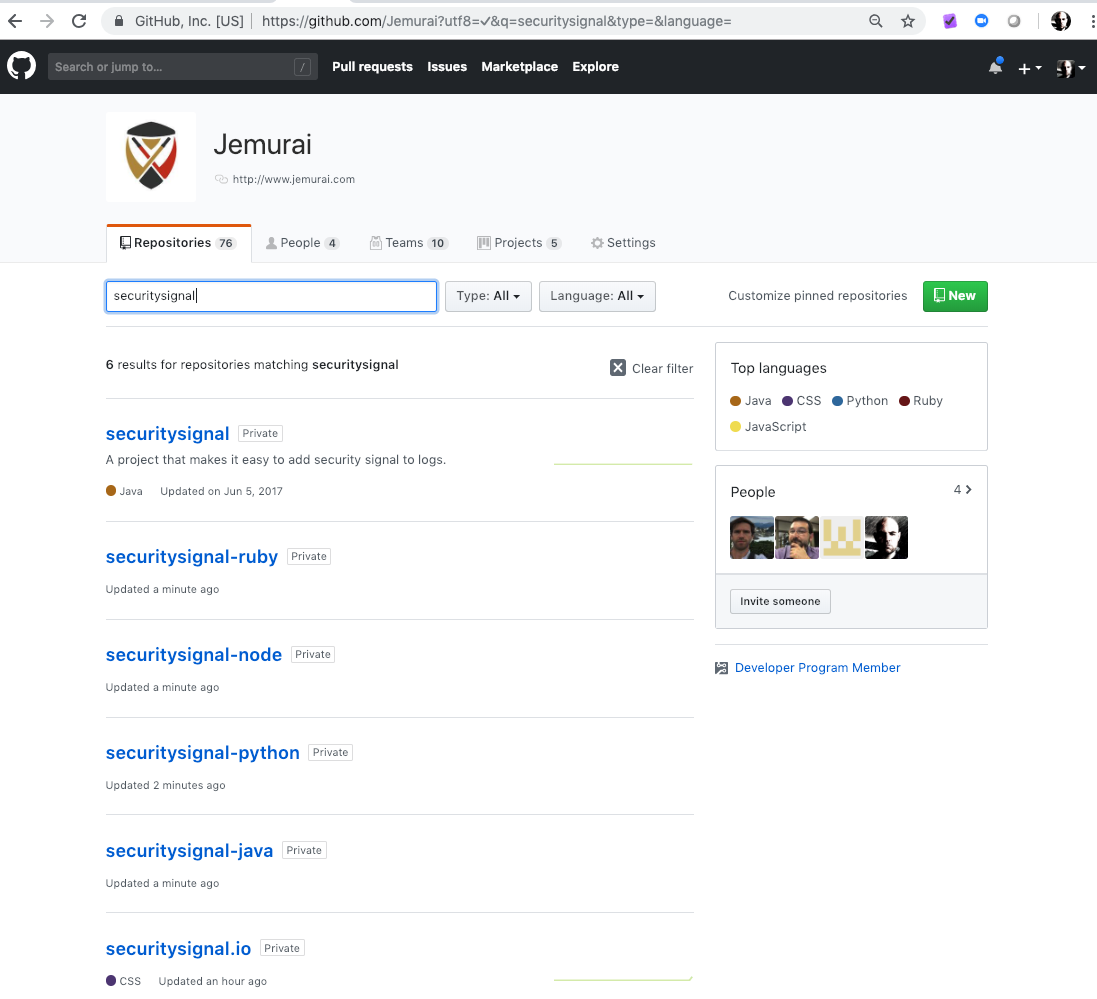The height and width of the screenshot is (999, 1097).
Task: Click the padlock icon in the address bar
Action: coord(119,21)
